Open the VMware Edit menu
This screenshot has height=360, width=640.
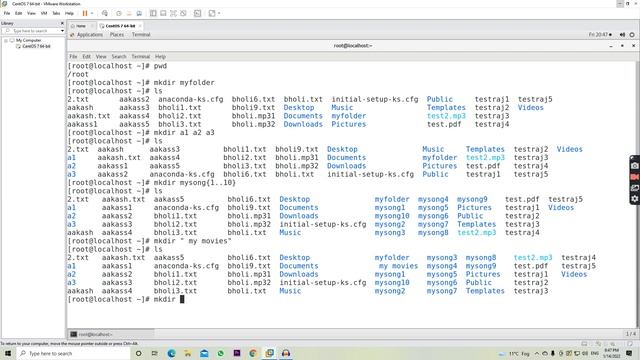tap(19, 13)
